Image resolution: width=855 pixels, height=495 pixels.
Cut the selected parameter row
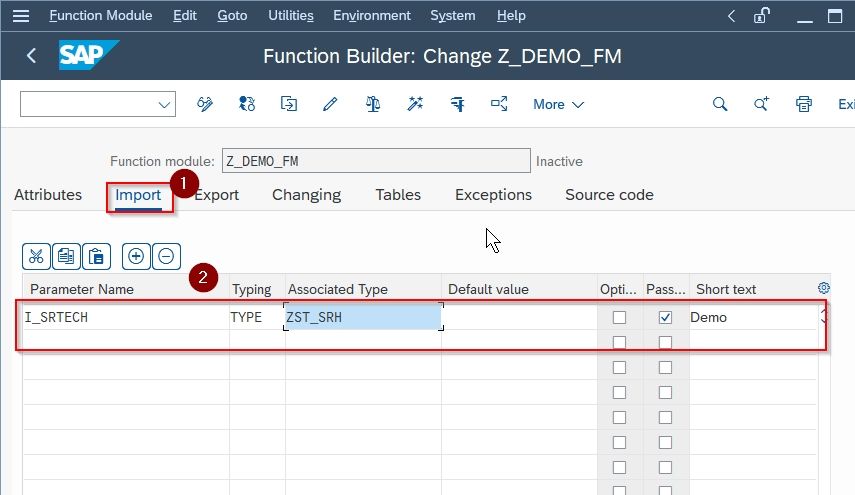tap(36, 256)
